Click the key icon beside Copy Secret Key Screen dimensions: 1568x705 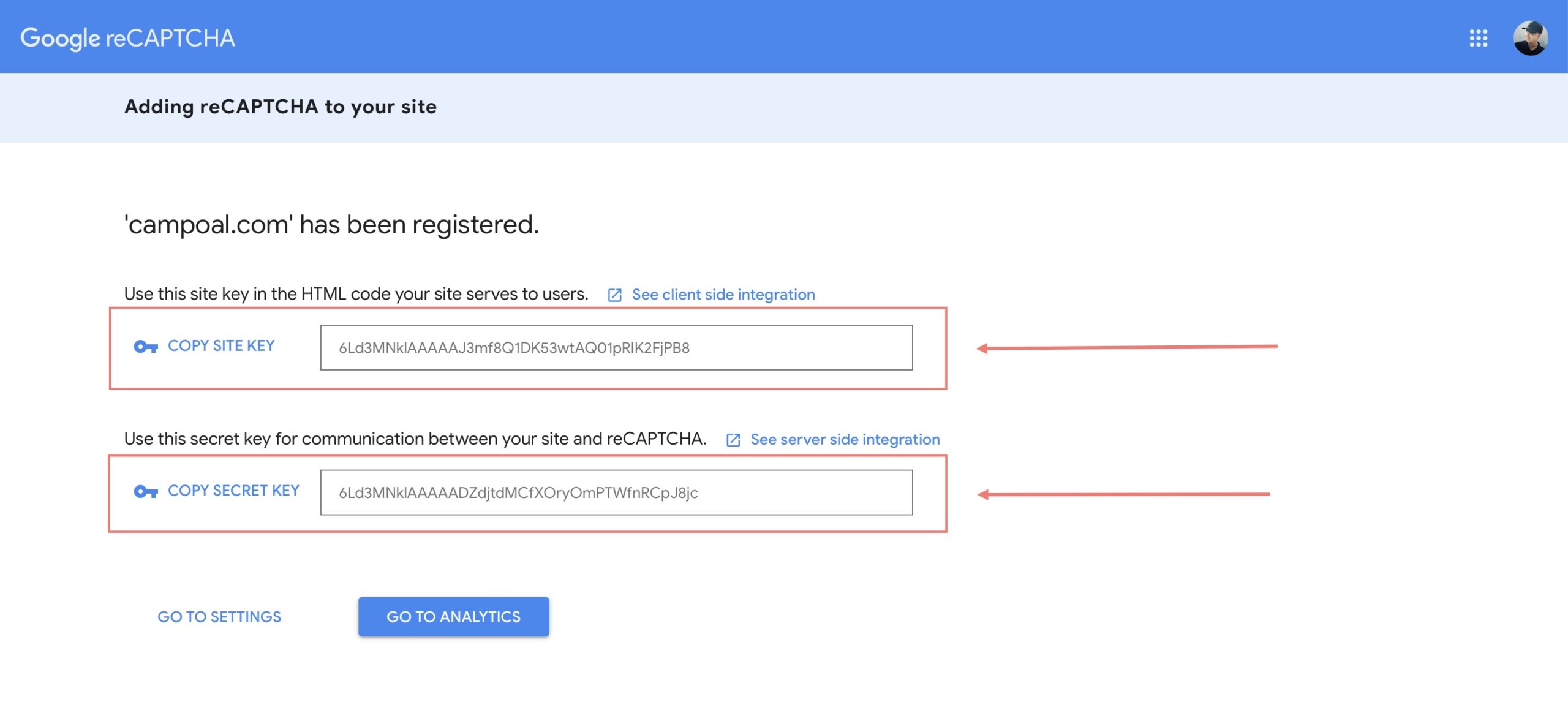[x=146, y=491]
